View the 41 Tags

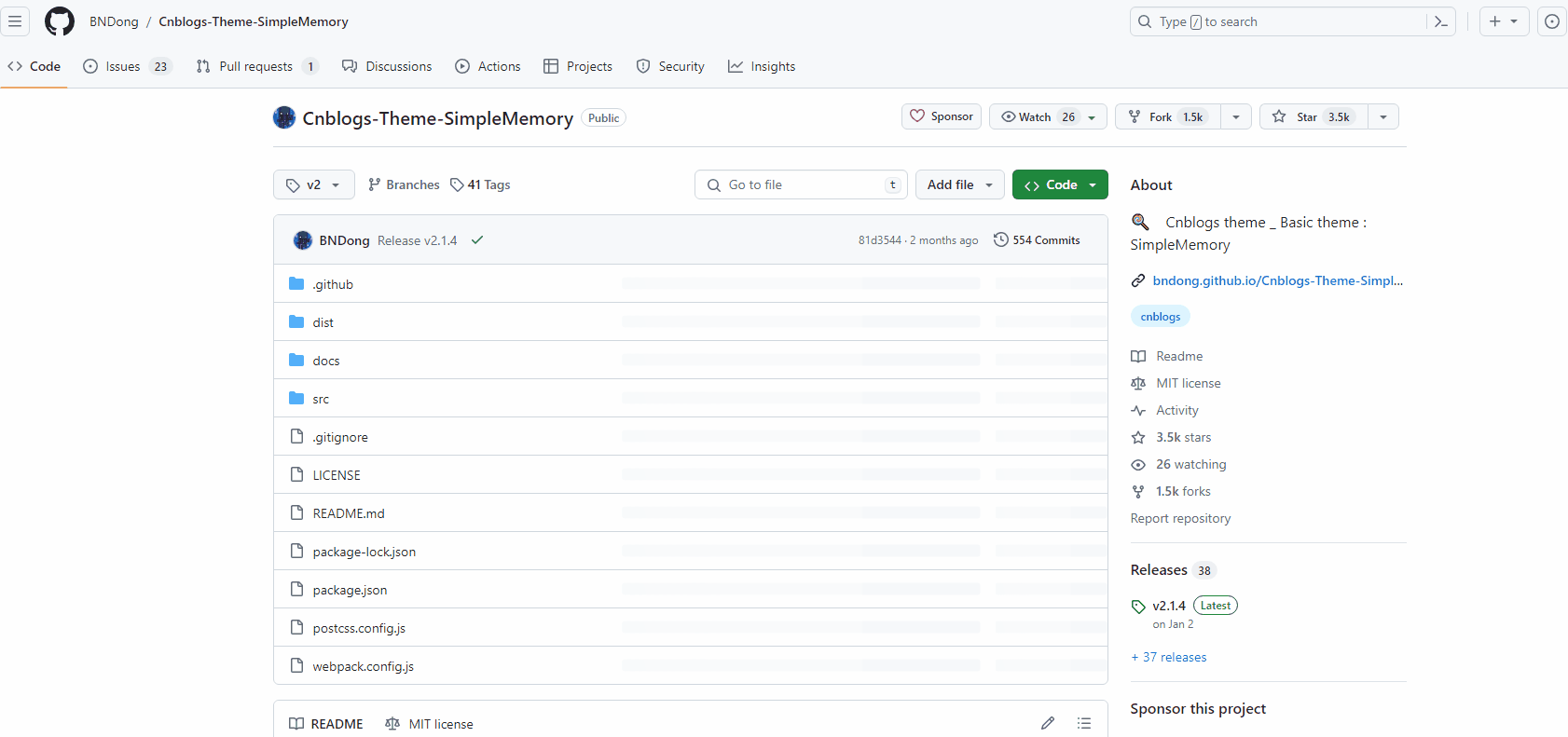(x=480, y=184)
